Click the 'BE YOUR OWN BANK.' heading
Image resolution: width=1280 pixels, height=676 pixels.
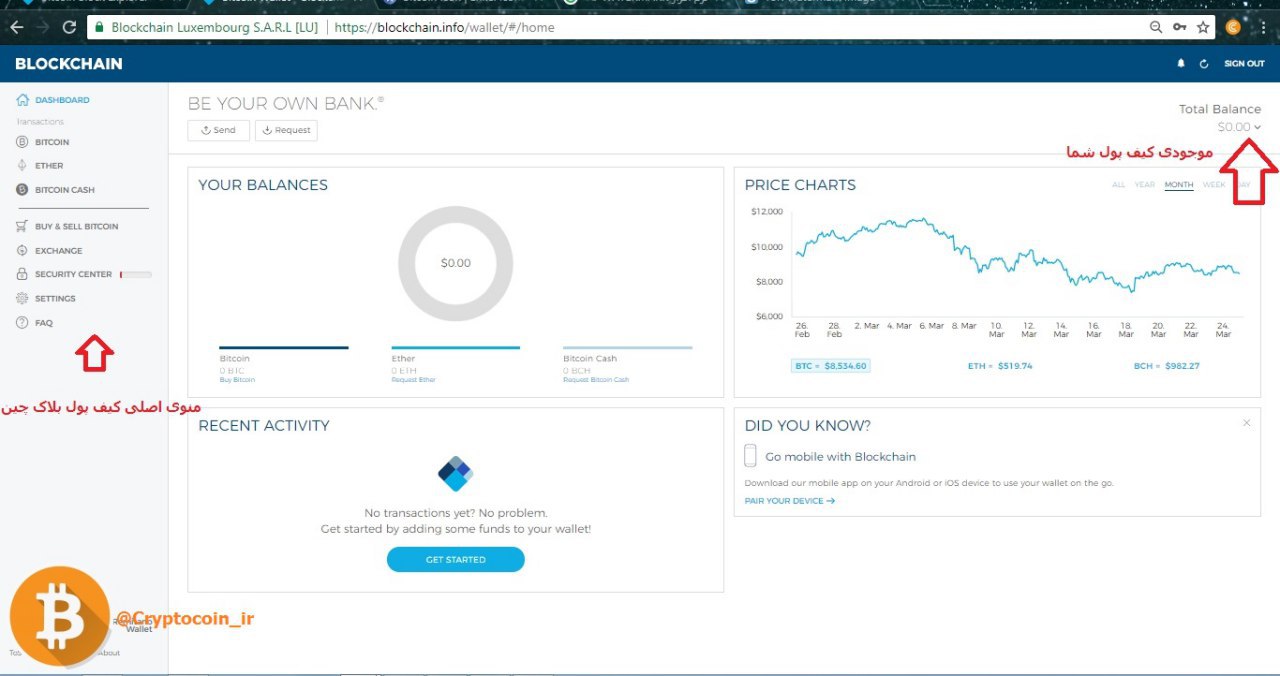(285, 103)
